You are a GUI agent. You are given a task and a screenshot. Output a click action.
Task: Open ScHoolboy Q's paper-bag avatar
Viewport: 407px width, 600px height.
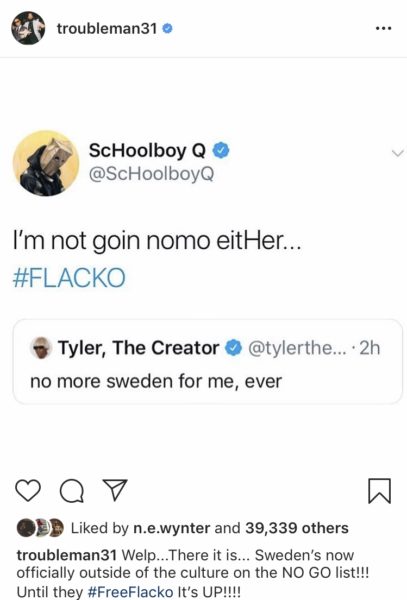point(46,163)
